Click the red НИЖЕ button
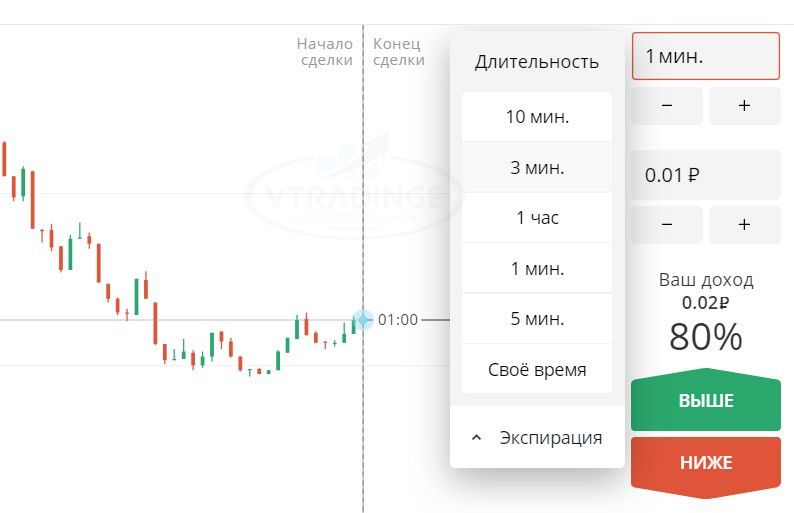Image resolution: width=794 pixels, height=513 pixels. point(705,462)
